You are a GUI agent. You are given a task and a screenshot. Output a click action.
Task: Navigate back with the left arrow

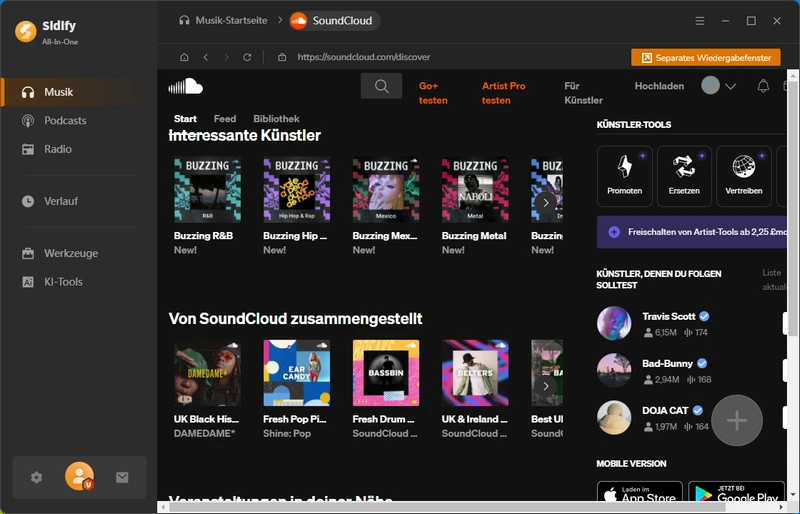pos(206,57)
